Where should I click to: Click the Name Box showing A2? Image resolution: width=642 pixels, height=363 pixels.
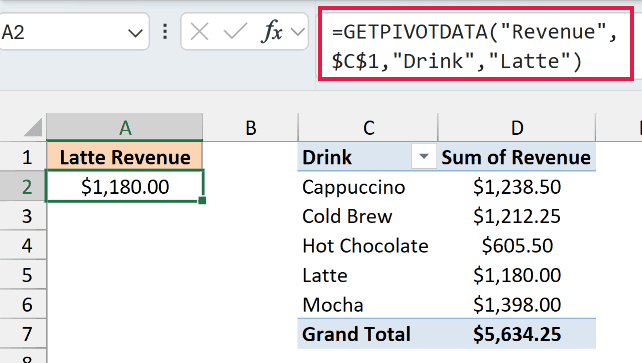point(74,32)
